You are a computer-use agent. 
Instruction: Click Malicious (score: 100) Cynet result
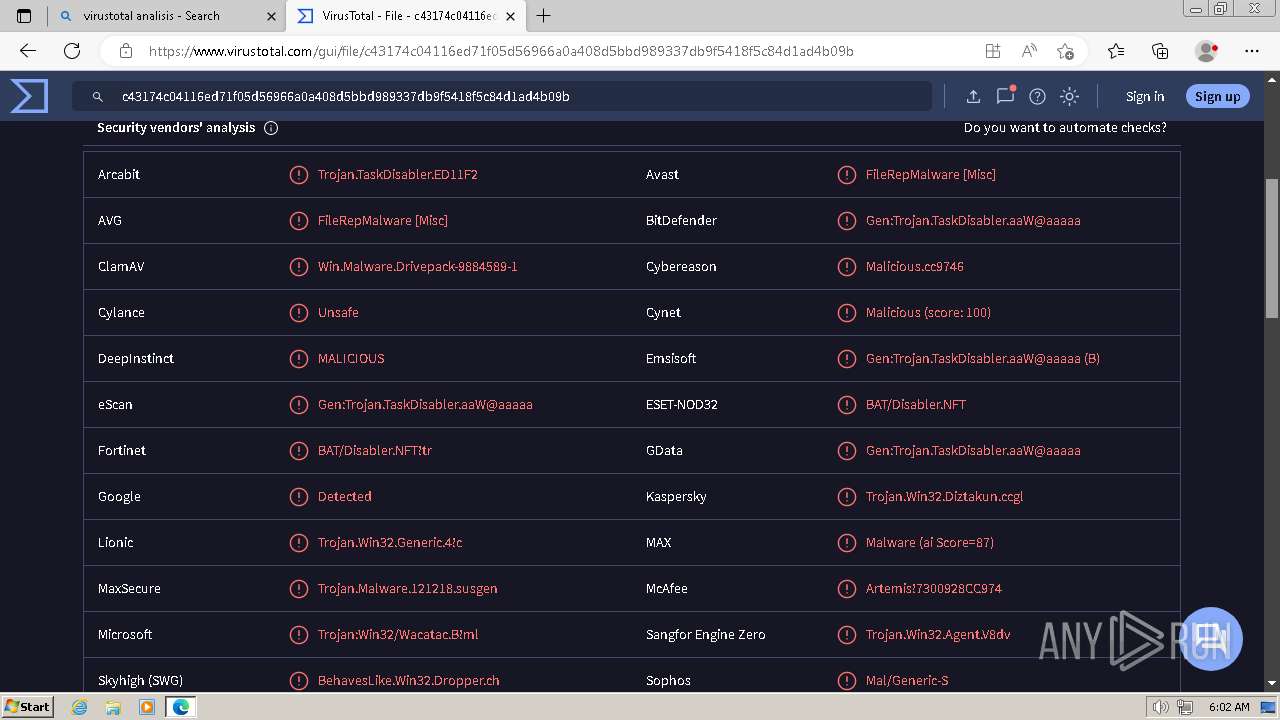tap(928, 313)
